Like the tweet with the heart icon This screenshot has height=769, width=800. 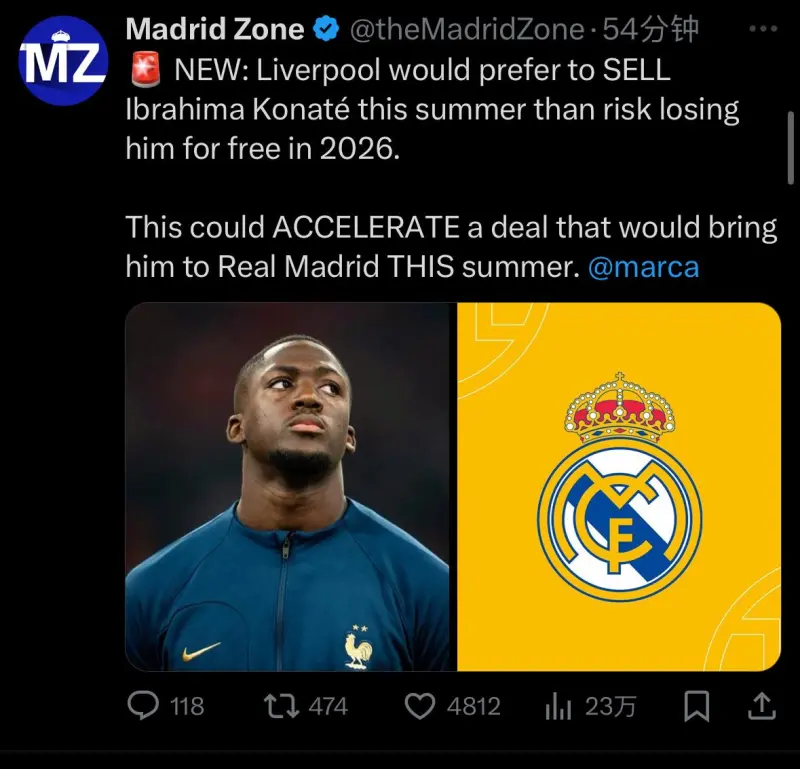point(419,706)
